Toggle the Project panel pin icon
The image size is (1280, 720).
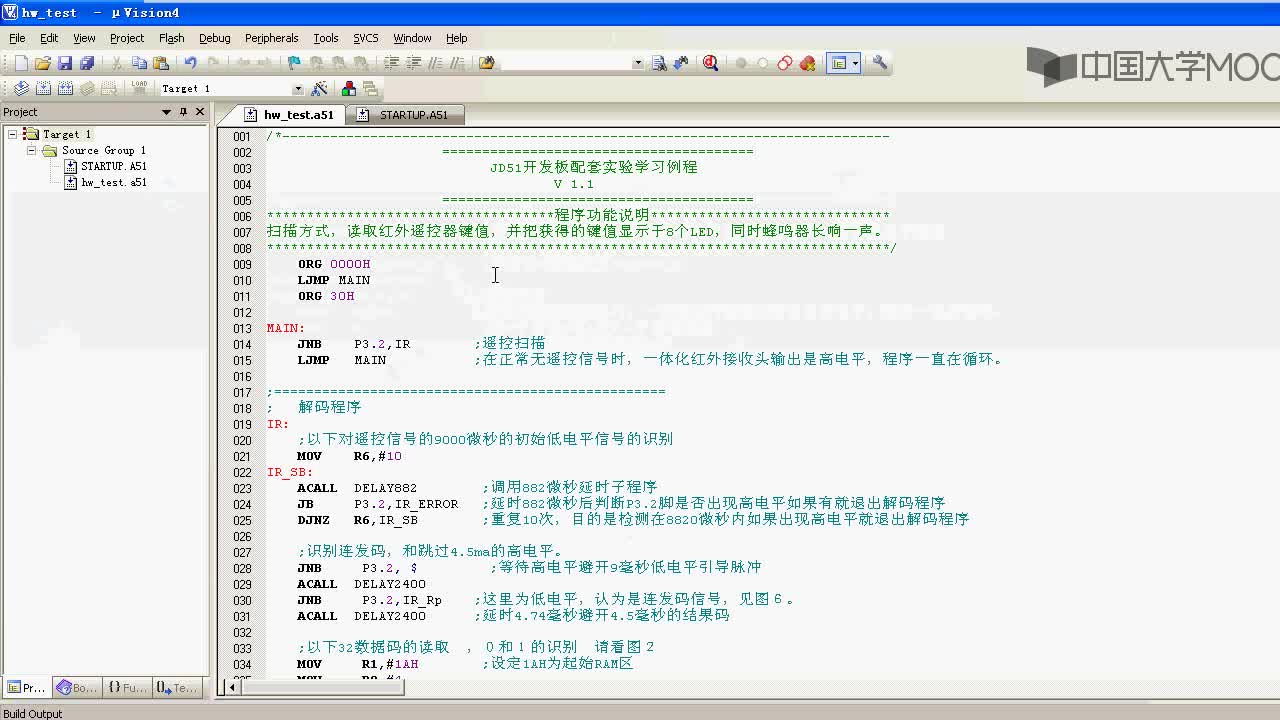click(x=183, y=112)
